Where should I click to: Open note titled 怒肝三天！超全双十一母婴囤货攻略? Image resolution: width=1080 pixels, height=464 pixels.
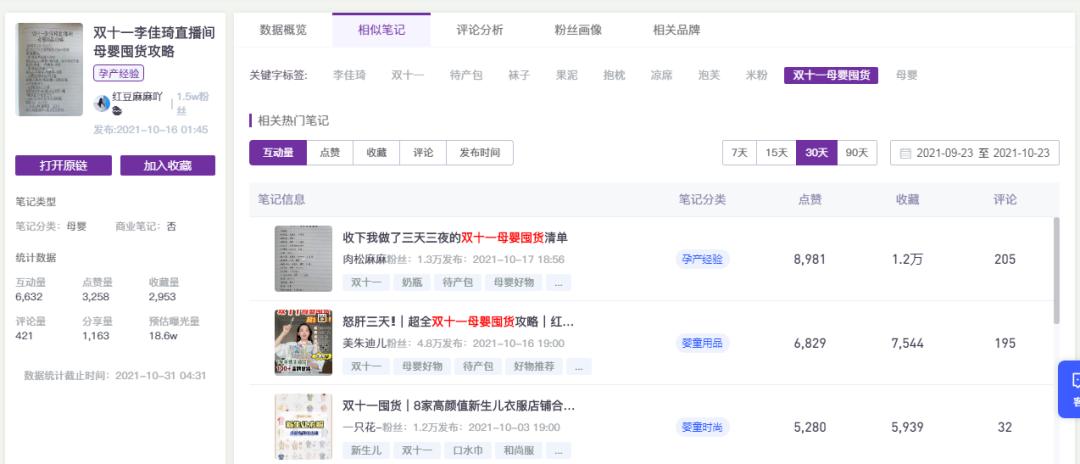pos(458,321)
